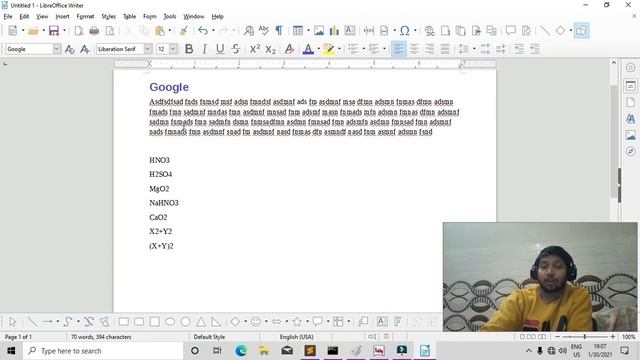Open the Edit menu
This screenshot has height=360, width=640.
click(24, 16)
